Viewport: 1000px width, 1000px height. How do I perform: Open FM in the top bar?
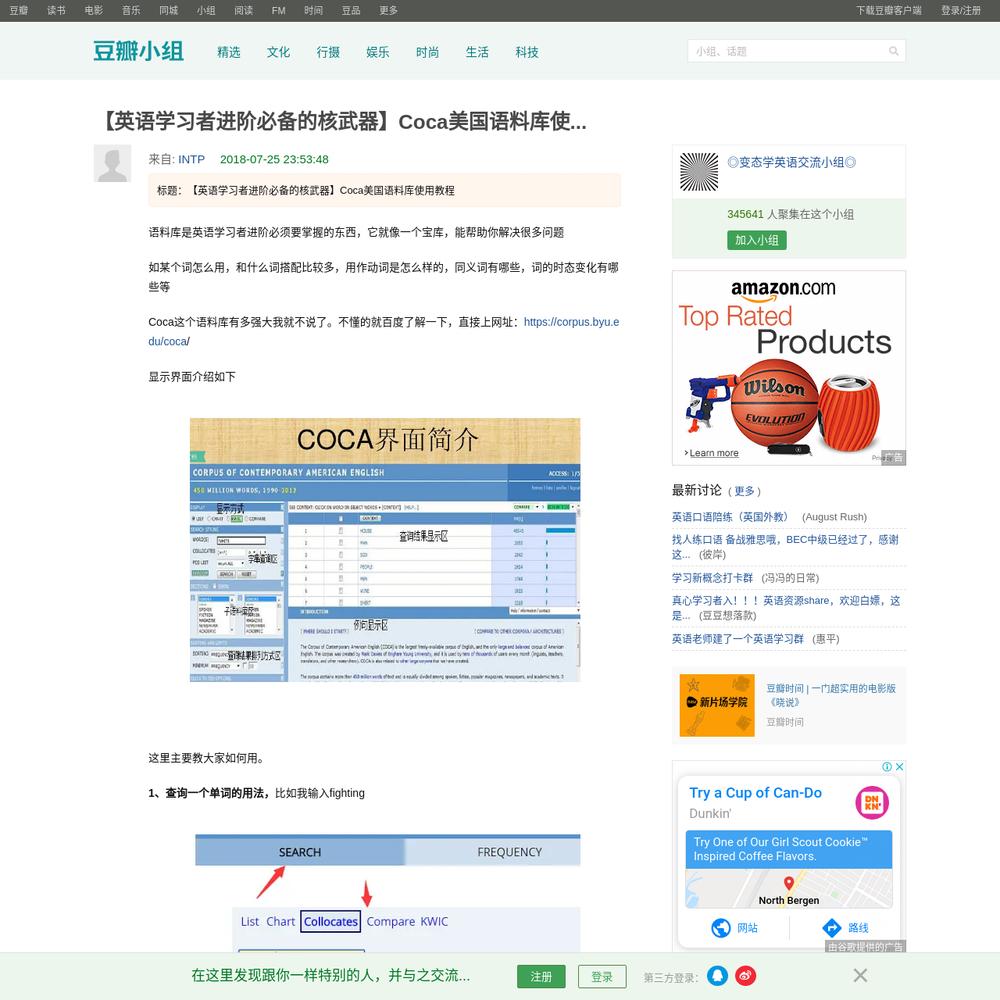click(279, 10)
